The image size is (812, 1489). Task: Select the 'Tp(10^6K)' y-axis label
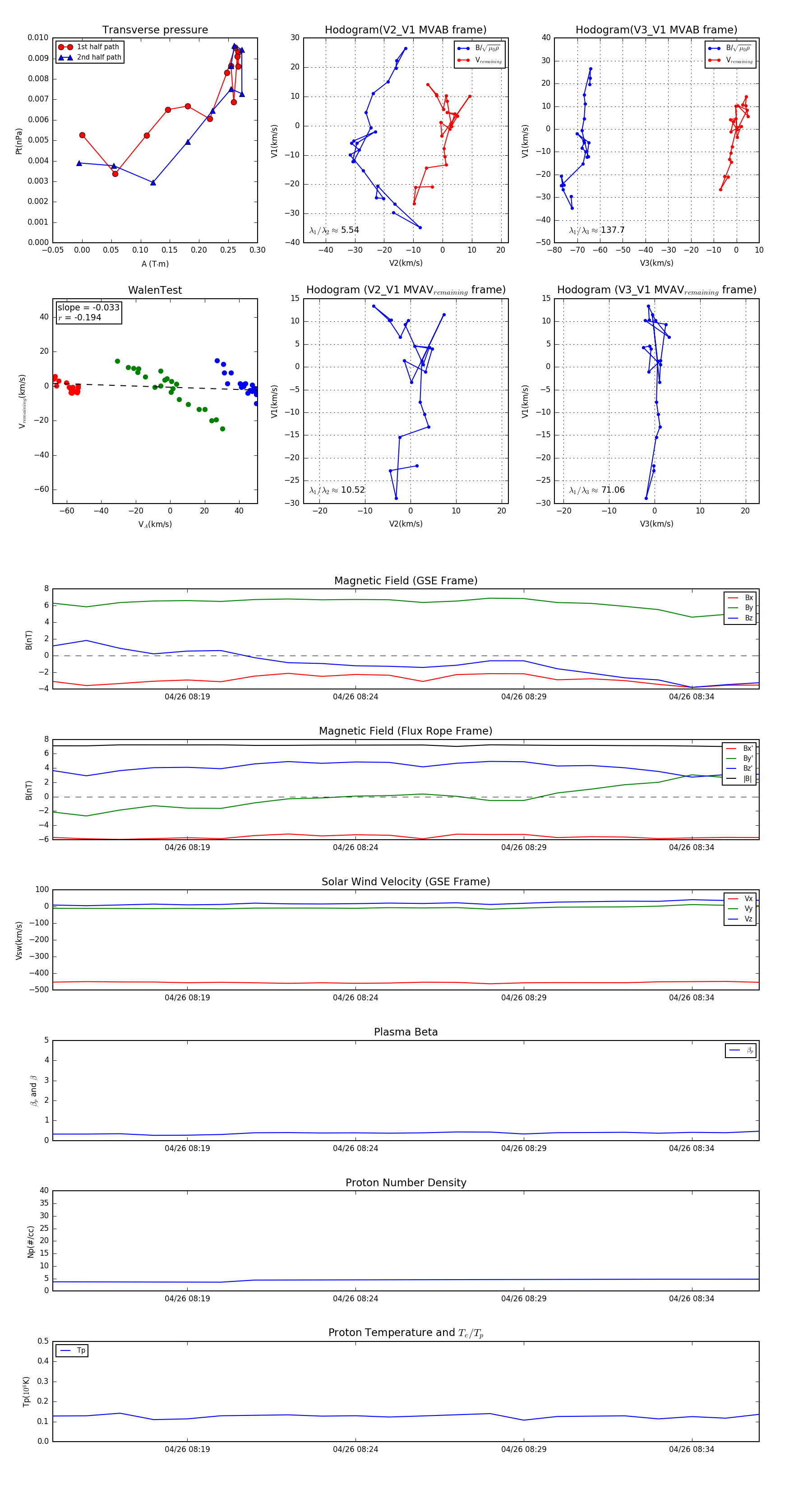pyautogui.click(x=26, y=1392)
